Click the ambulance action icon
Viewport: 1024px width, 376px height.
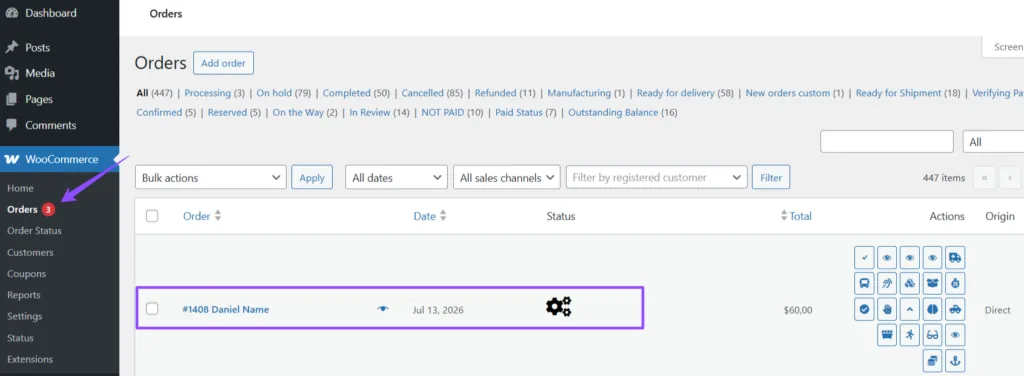955,258
